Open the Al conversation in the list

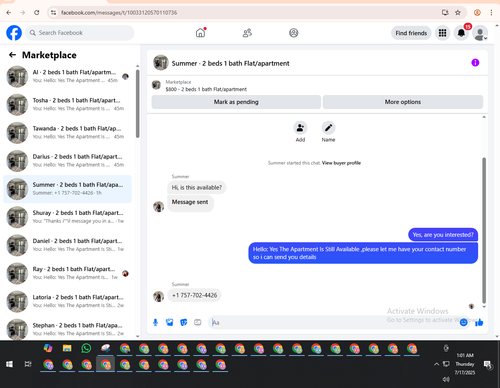click(68, 76)
